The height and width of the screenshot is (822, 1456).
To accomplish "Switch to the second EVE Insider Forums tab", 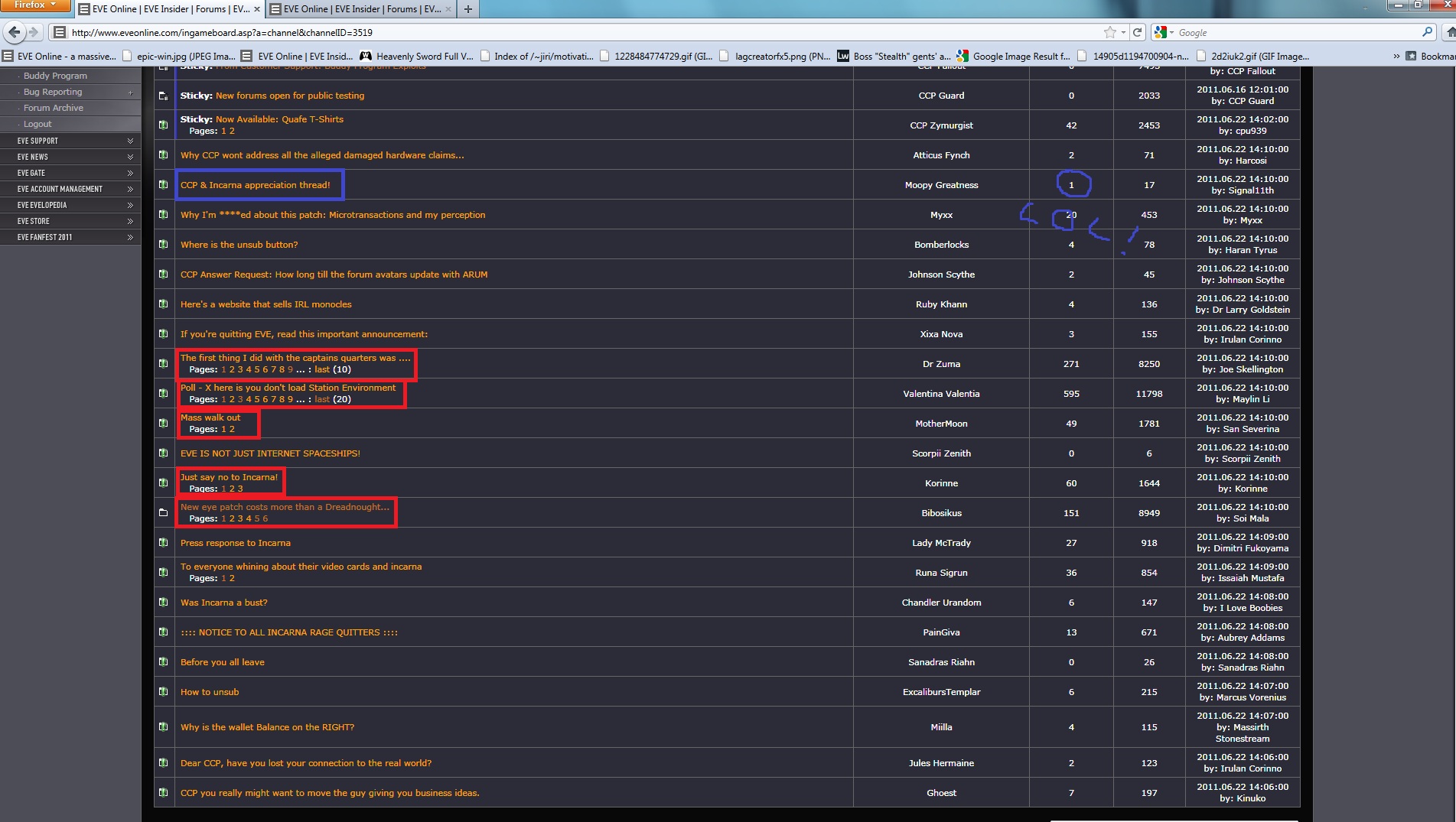I will [x=361, y=9].
